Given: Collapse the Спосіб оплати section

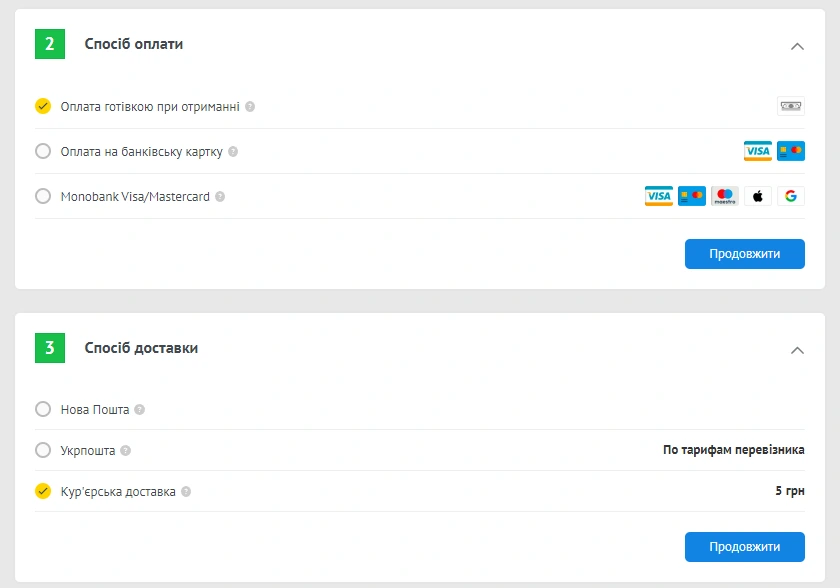Looking at the screenshot, I should (x=797, y=46).
